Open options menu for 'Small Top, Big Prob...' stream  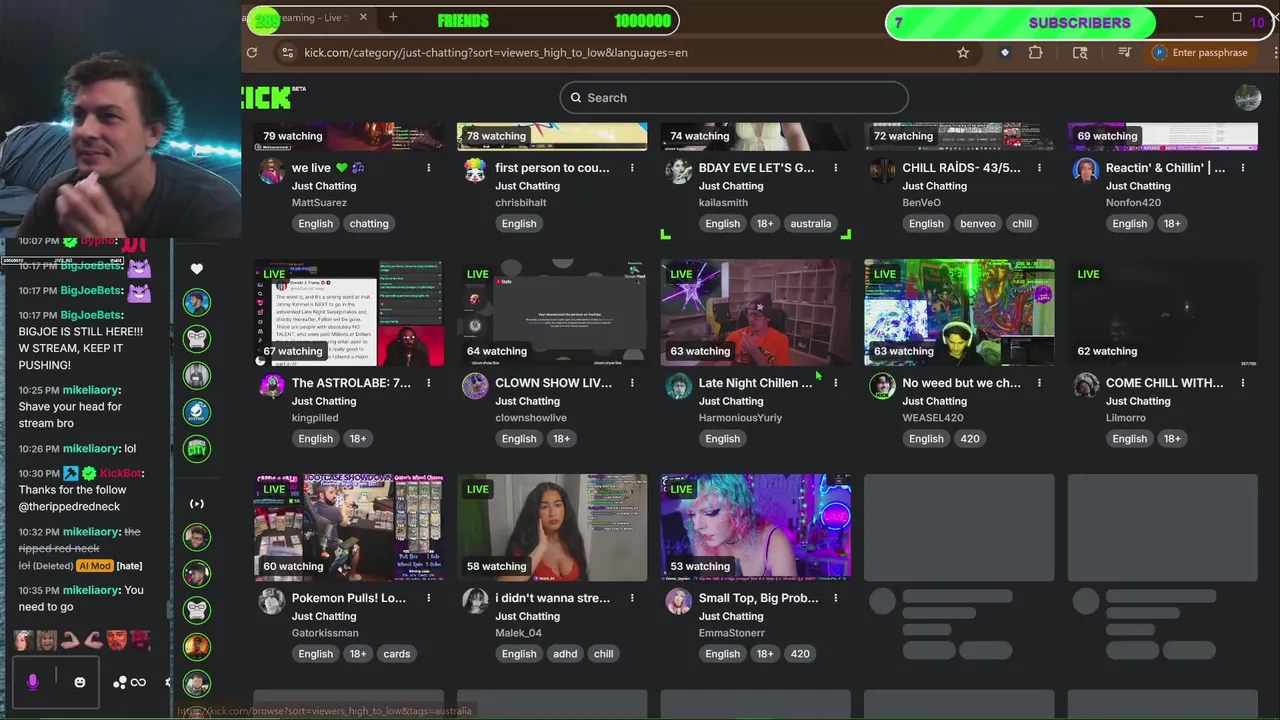coord(835,598)
